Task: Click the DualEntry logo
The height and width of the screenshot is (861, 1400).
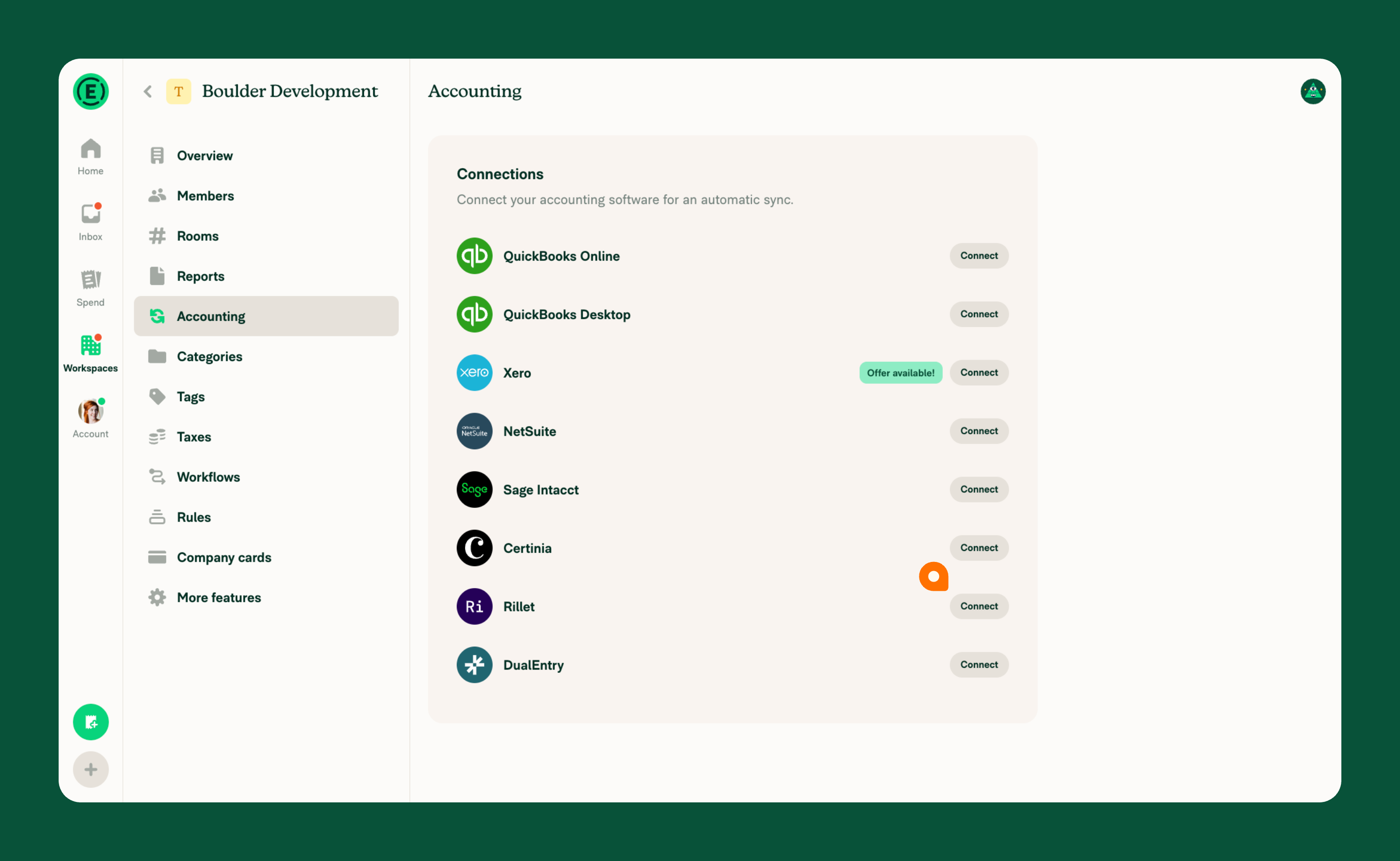Action: coord(475,665)
